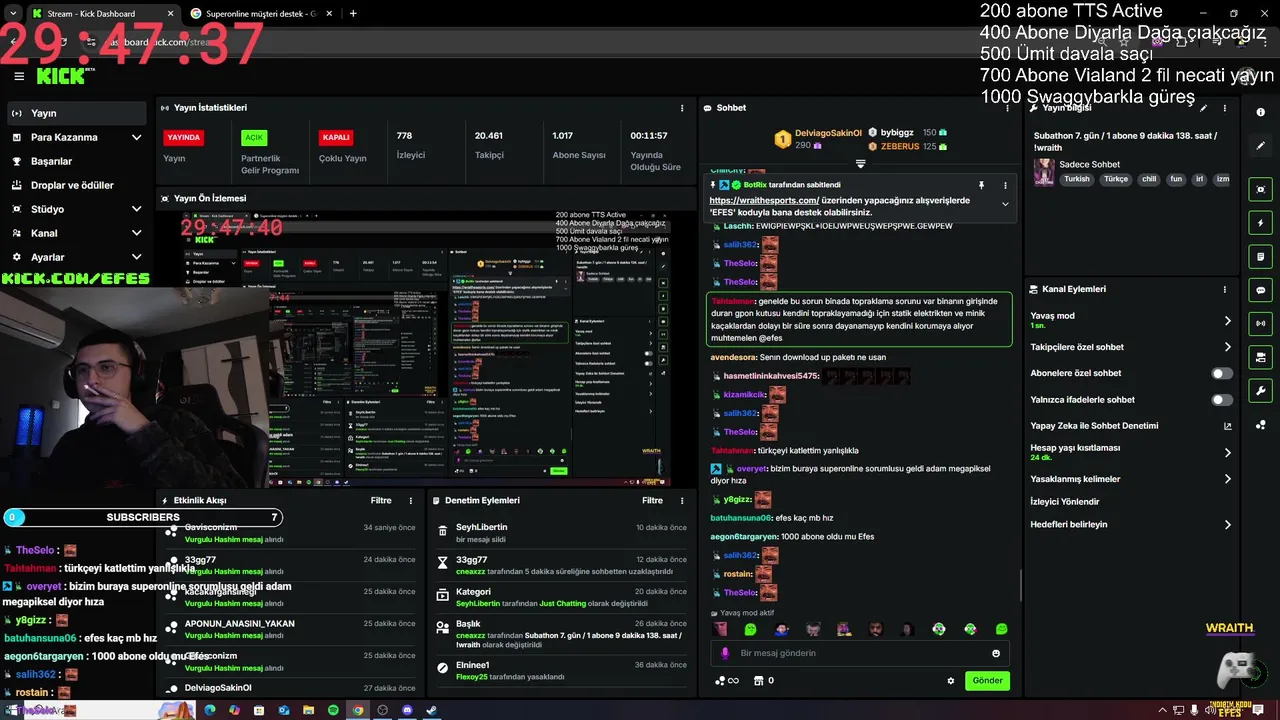Open the Yavaş mod settings arrow
The height and width of the screenshot is (720, 1280).
pyautogui.click(x=1228, y=321)
